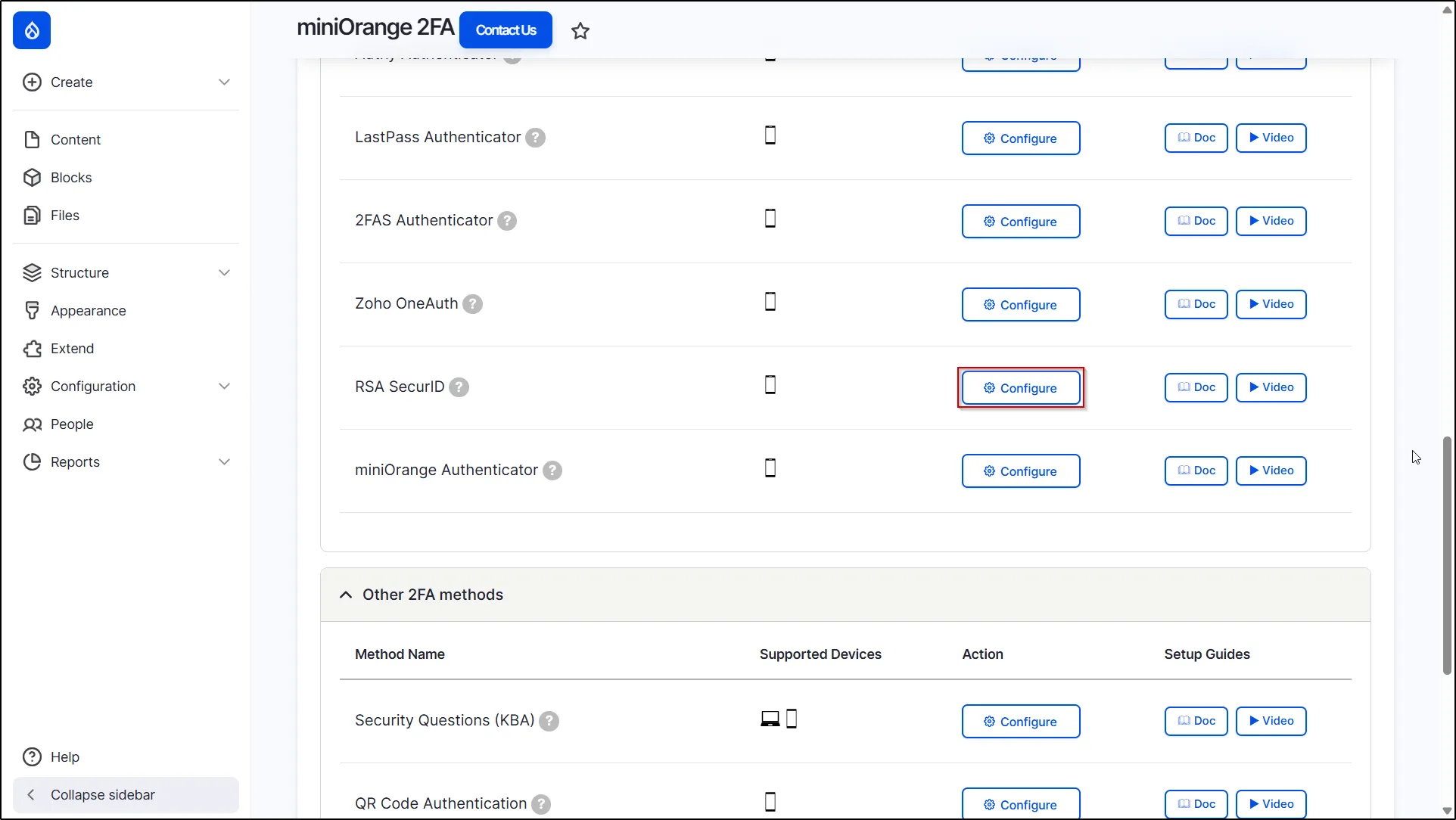1456x820 pixels.
Task: Play Video guide for Zoho OneAuth
Action: coord(1271,304)
